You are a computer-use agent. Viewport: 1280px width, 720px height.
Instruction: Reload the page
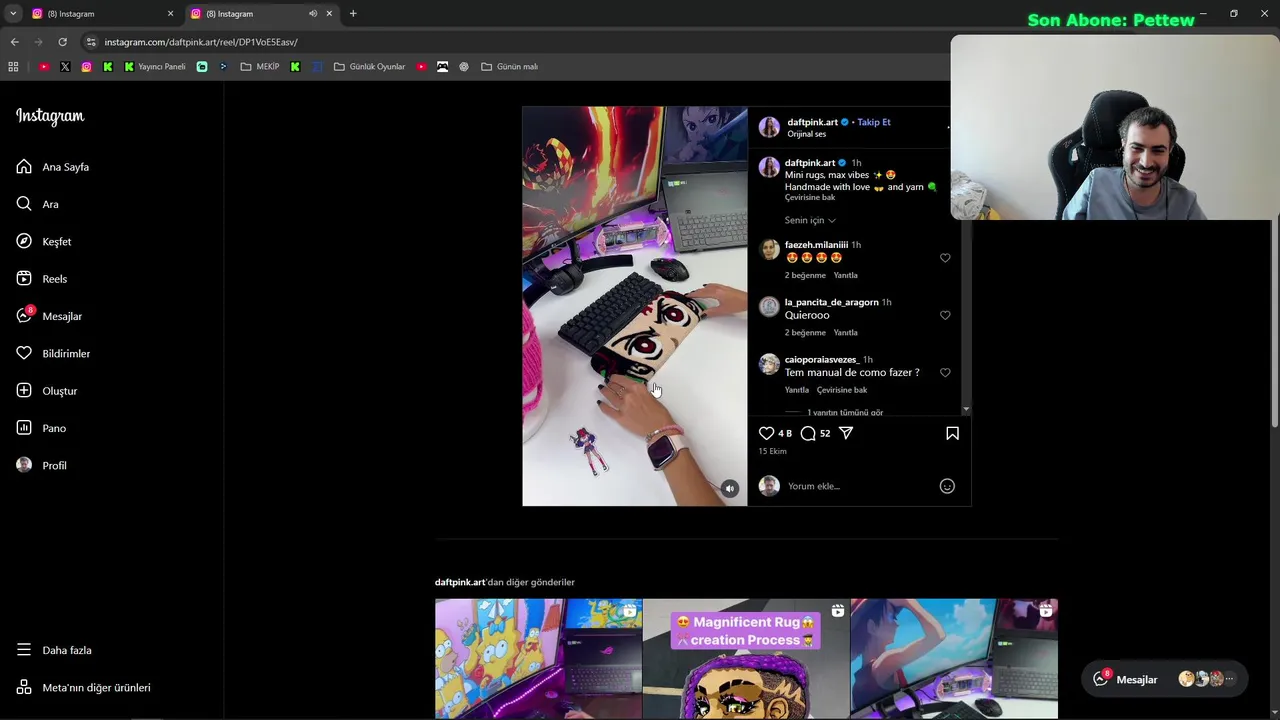(x=62, y=42)
